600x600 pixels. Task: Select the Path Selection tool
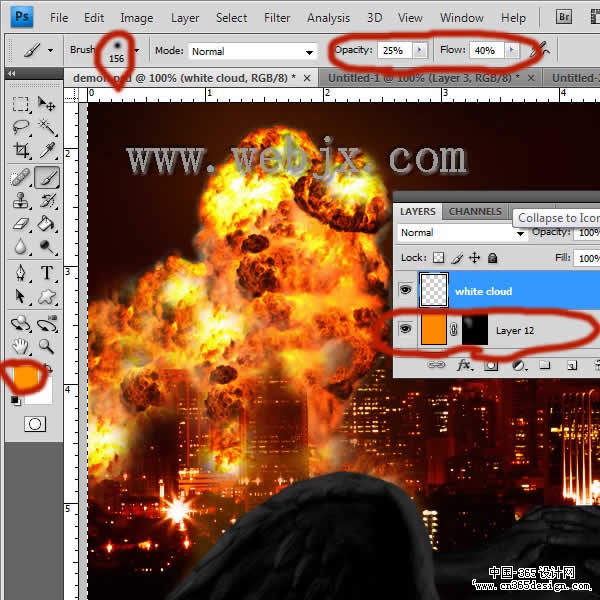pyautogui.click(x=20, y=296)
